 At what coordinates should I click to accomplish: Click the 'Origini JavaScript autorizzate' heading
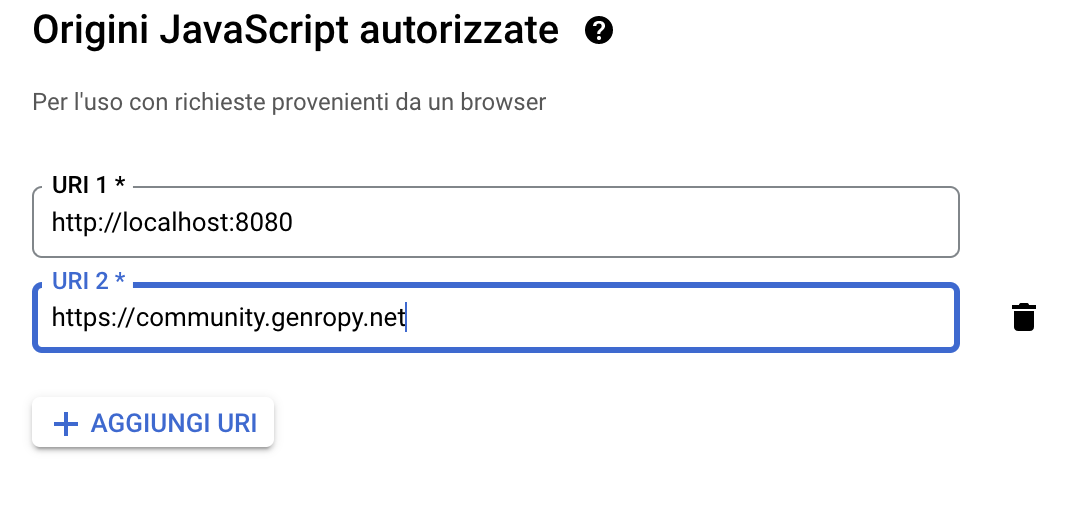tap(295, 31)
